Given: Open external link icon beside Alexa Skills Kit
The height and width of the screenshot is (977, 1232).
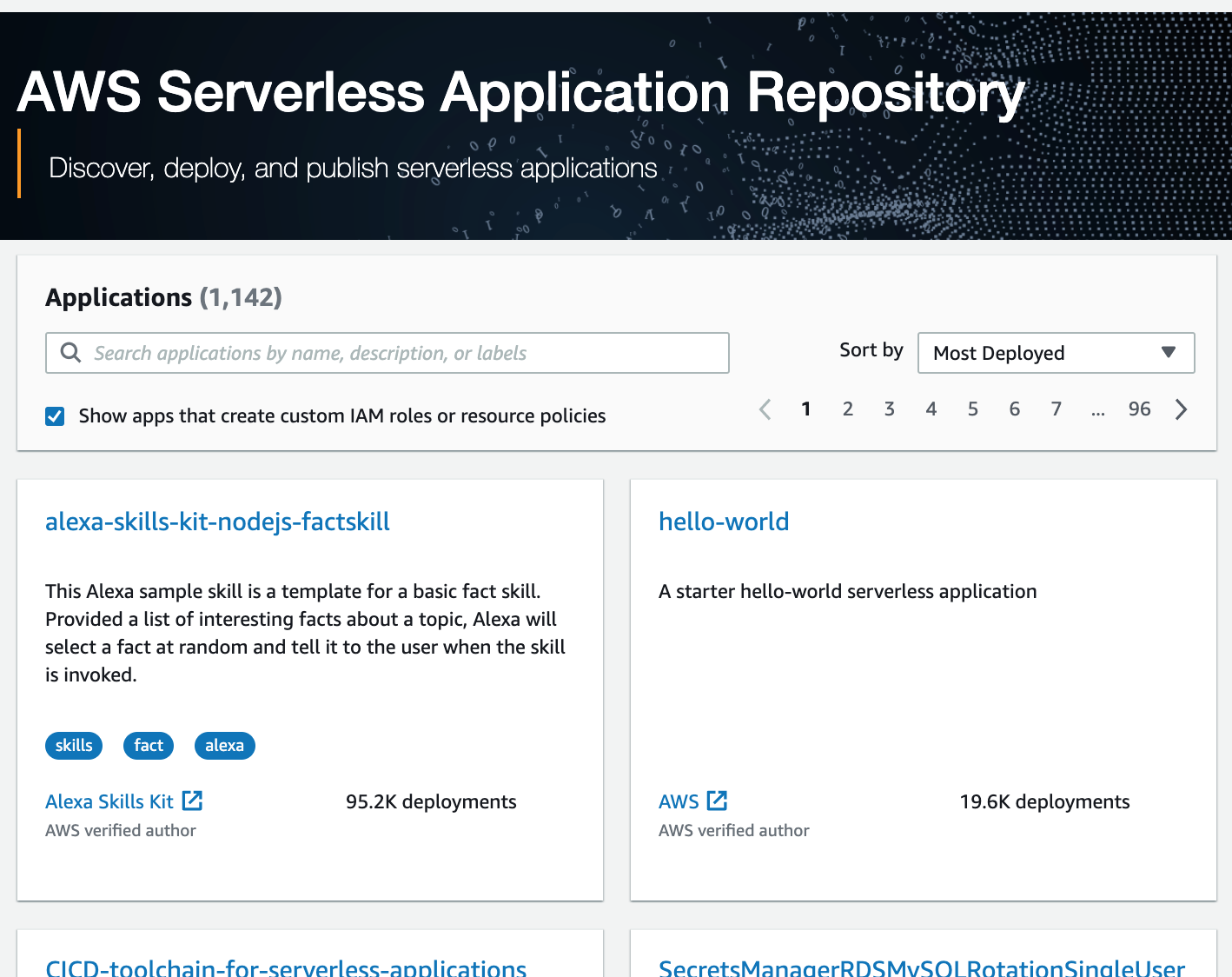Looking at the screenshot, I should 193,801.
